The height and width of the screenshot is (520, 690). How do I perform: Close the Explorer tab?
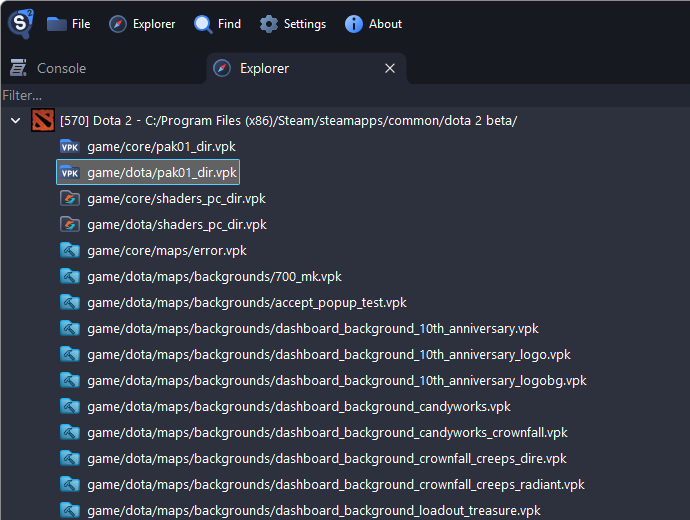point(390,68)
